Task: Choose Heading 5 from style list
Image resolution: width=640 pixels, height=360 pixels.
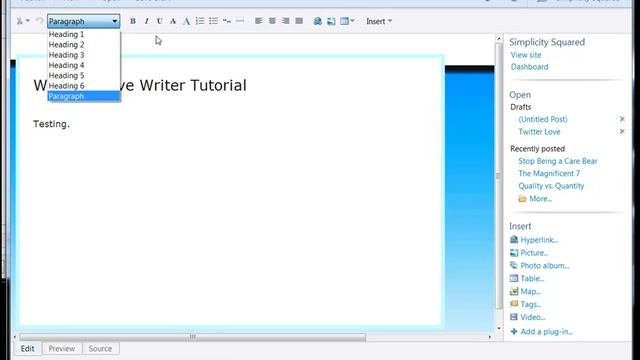Action: point(84,76)
